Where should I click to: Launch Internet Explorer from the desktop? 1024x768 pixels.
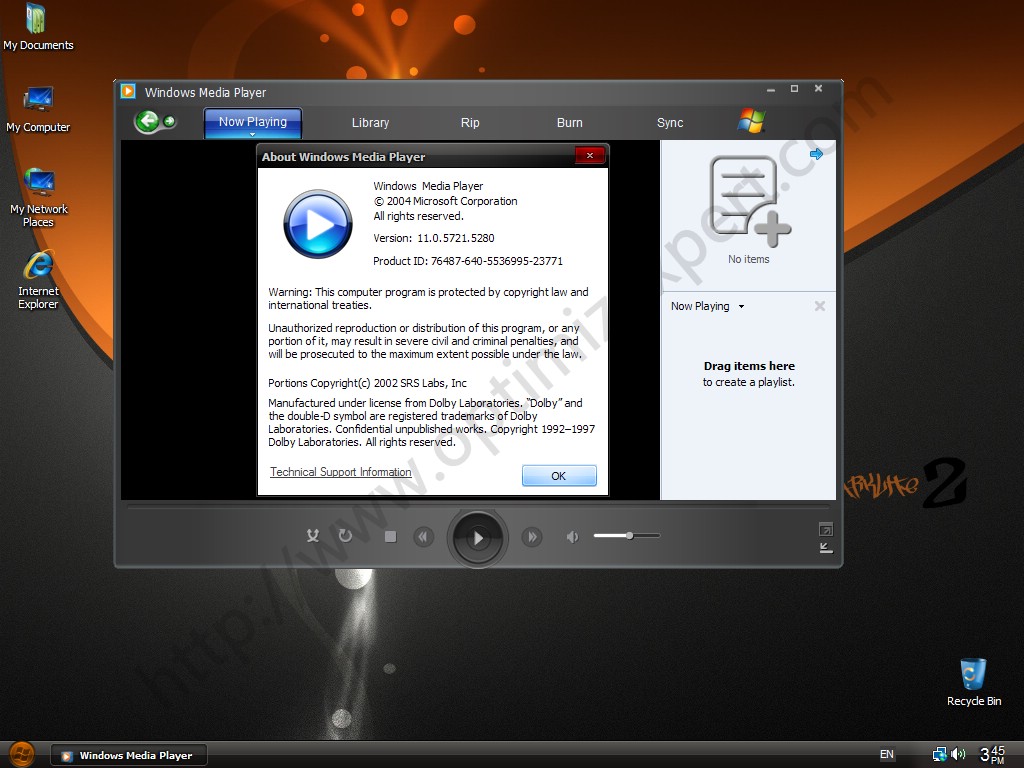39,280
